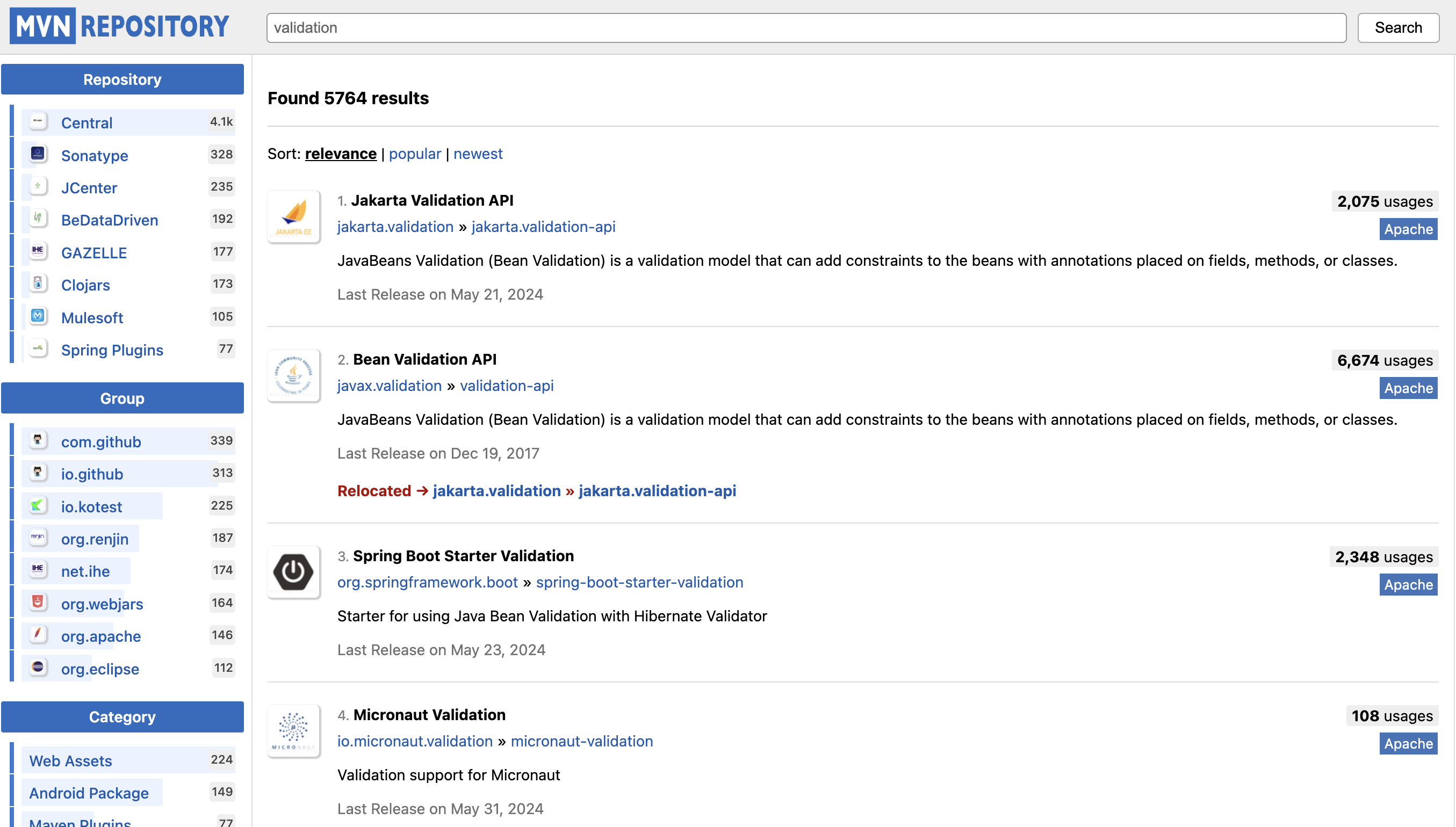Image resolution: width=1456 pixels, height=827 pixels.
Task: Filter by Central repository
Action: pos(87,122)
